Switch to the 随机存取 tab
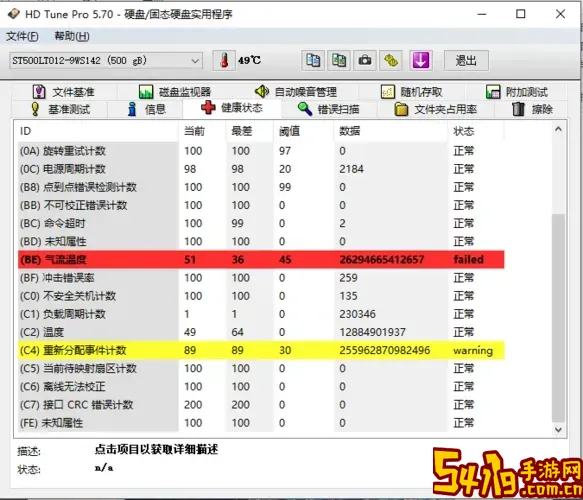 [x=412, y=92]
